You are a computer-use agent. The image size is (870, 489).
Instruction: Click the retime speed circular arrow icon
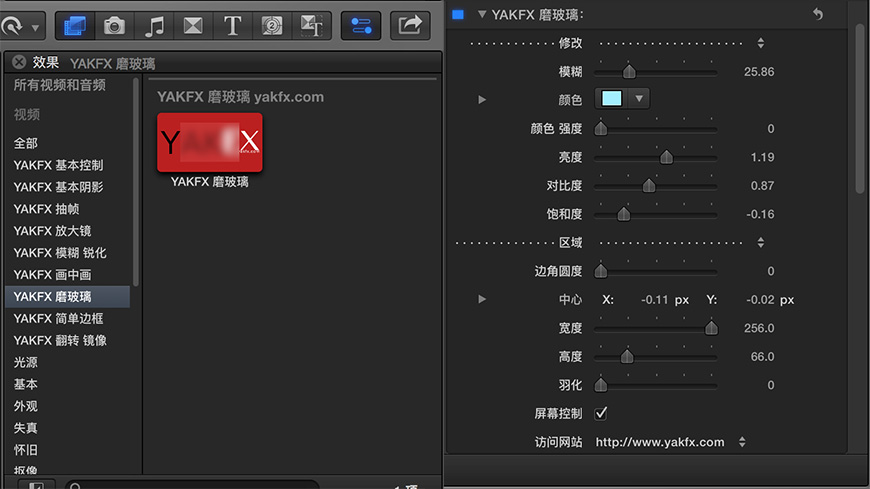(12, 26)
